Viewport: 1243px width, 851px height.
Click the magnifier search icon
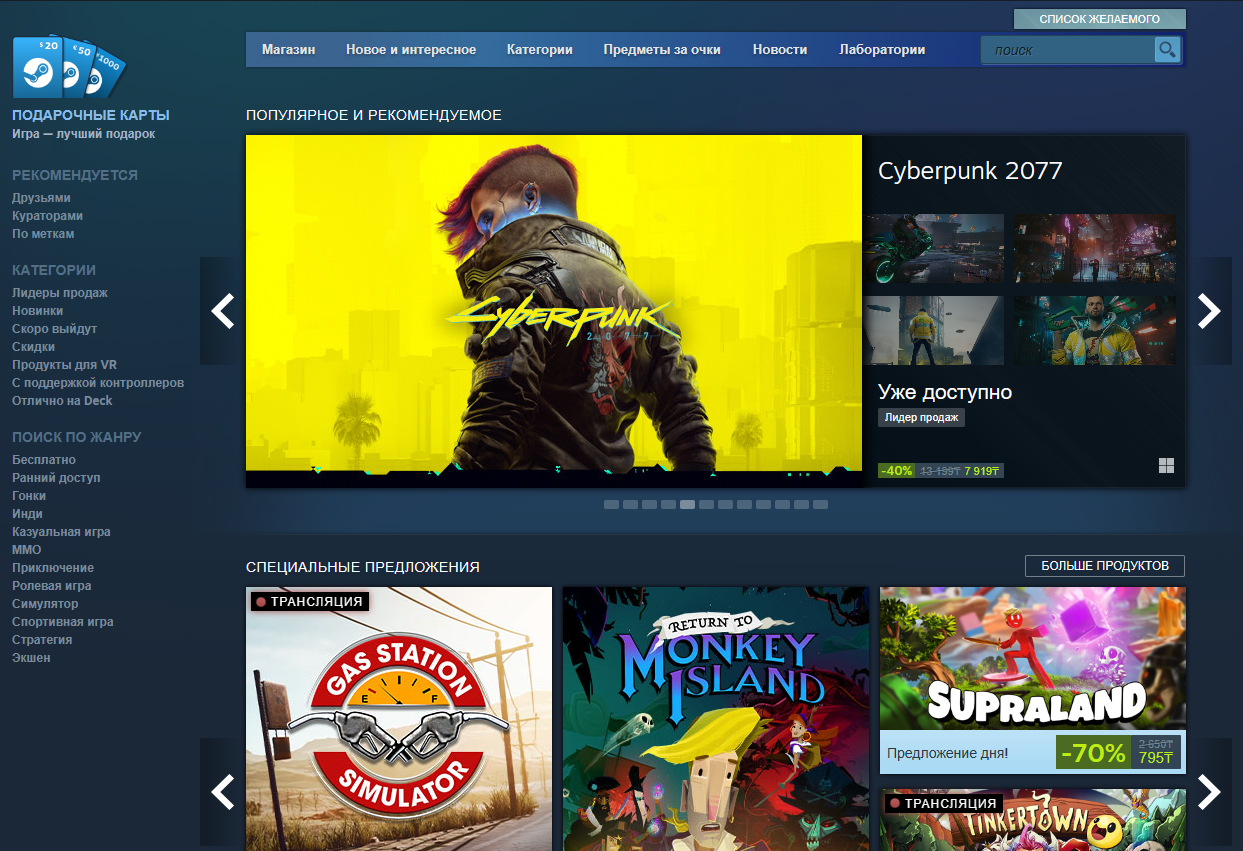1167,49
